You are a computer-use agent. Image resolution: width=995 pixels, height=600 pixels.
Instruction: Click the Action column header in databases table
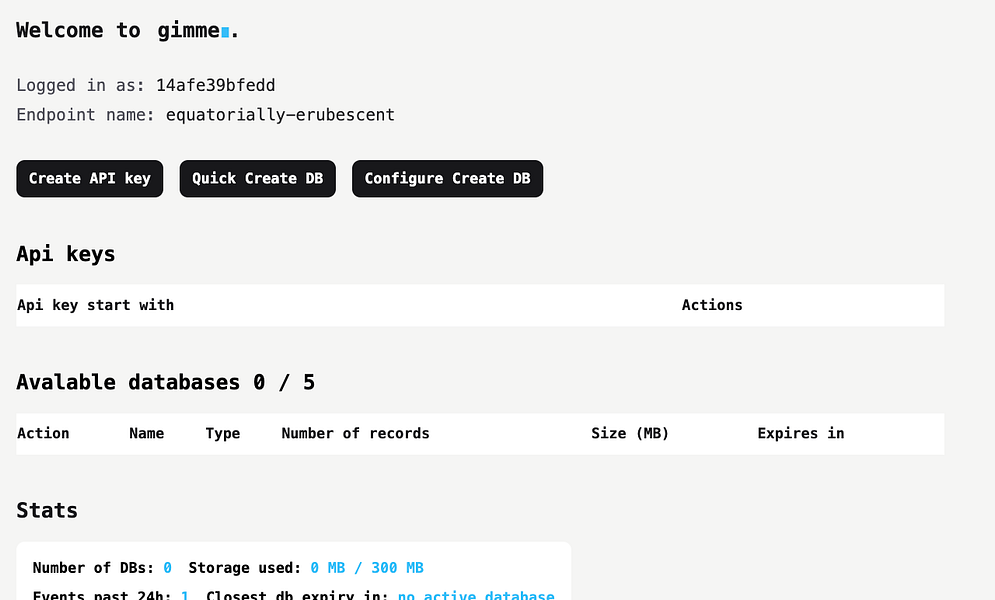(43, 433)
